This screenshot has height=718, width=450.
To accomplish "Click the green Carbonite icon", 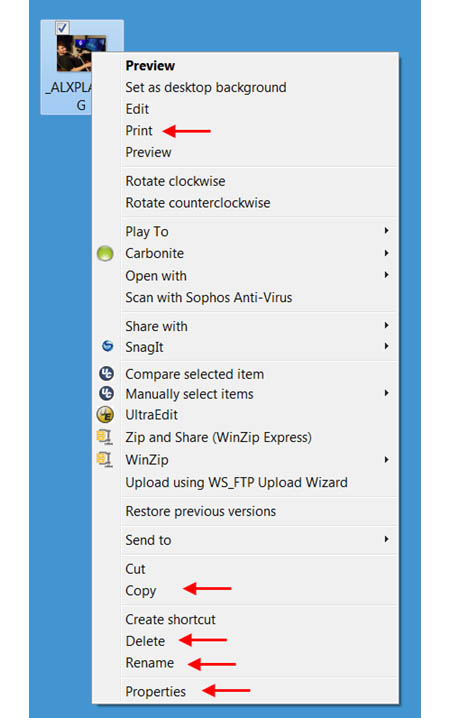I will (105, 253).
